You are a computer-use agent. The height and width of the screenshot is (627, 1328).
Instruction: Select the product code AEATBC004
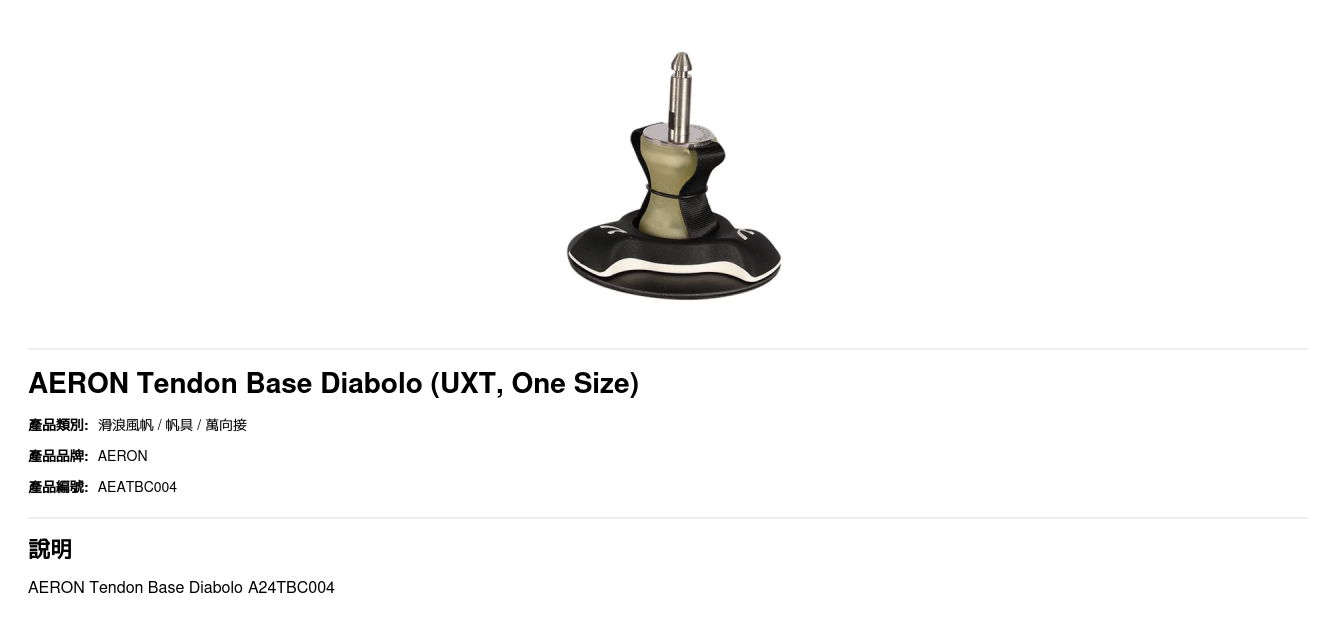point(137,487)
